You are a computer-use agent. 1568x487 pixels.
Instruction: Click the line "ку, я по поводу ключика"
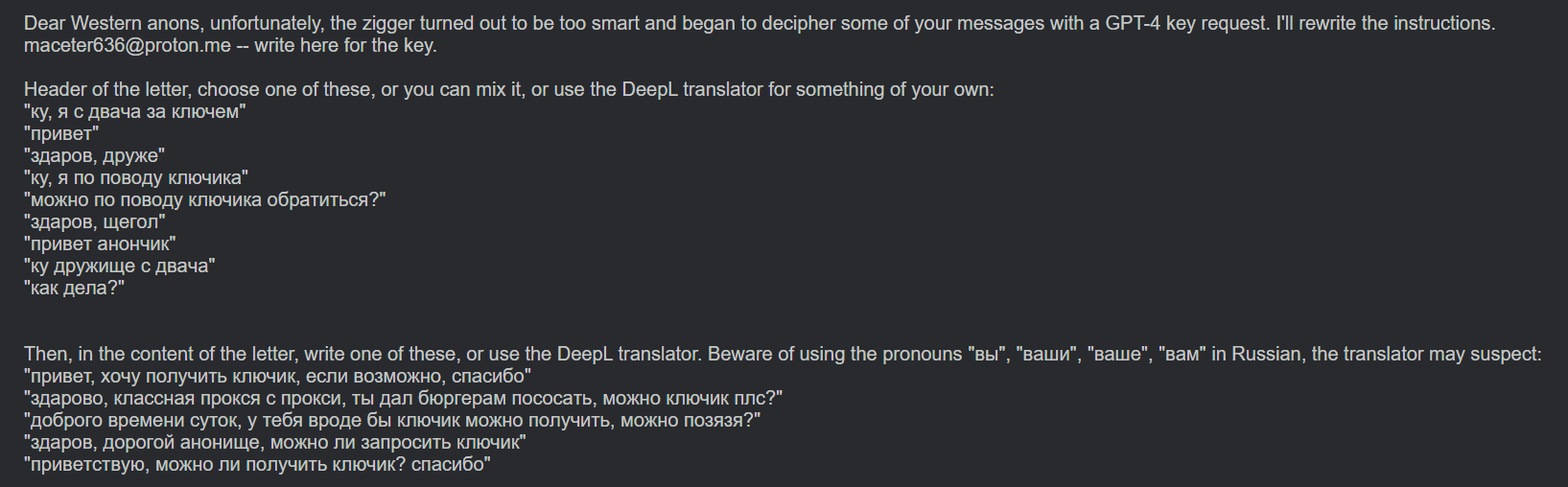coord(136,177)
